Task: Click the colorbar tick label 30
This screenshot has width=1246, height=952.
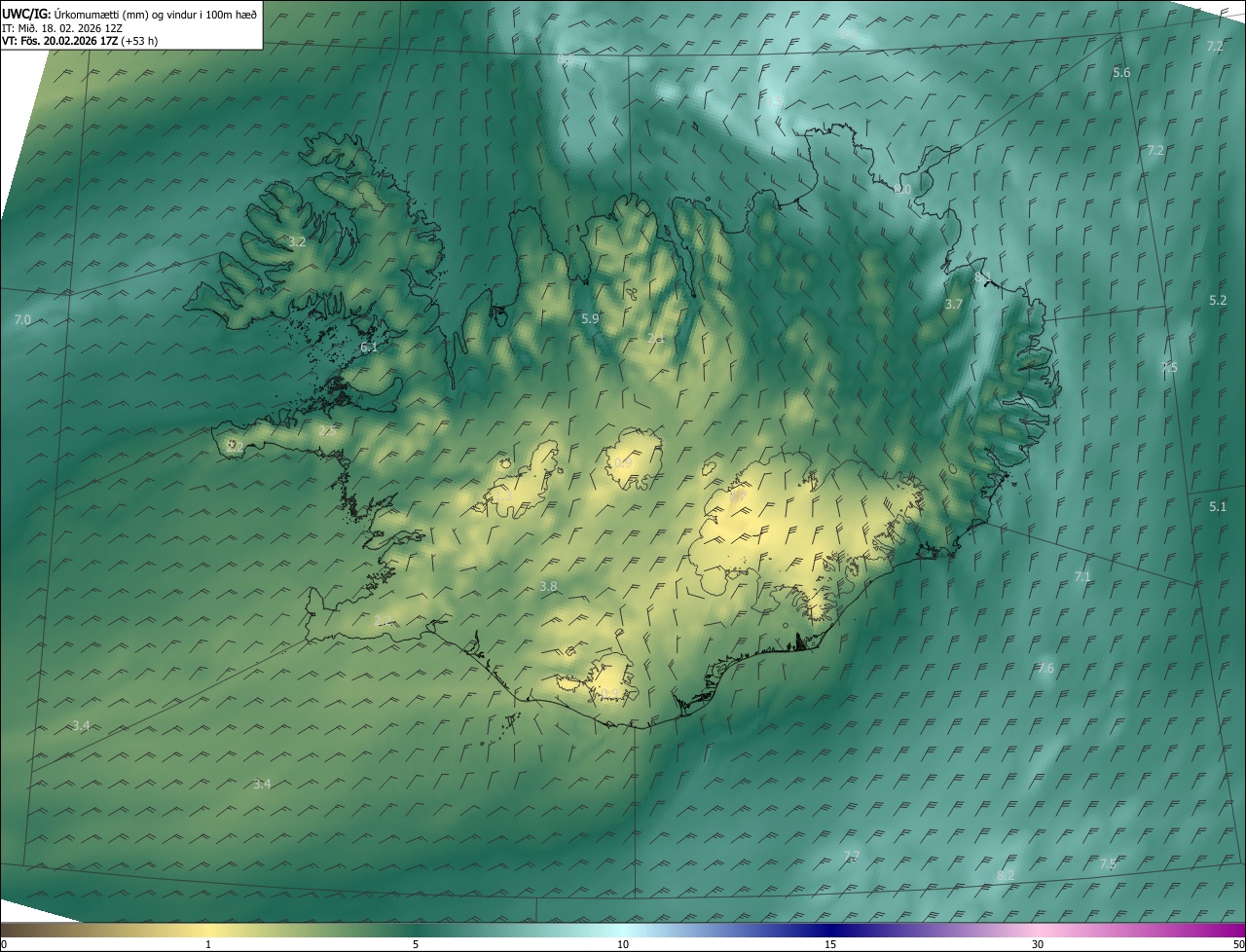Action: [1038, 944]
